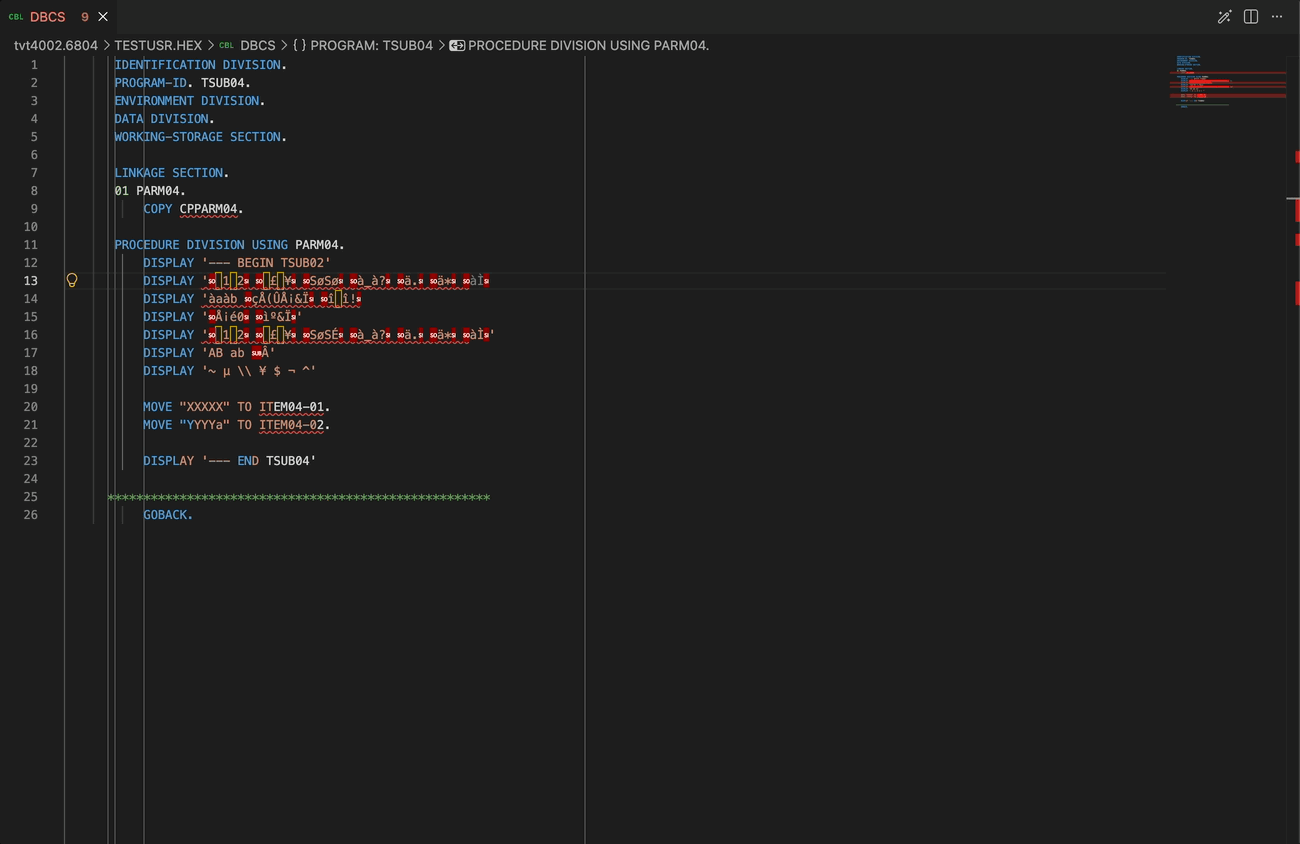
Task: Click the procedure symbol icon in breadcrumbs
Action: pos(457,46)
